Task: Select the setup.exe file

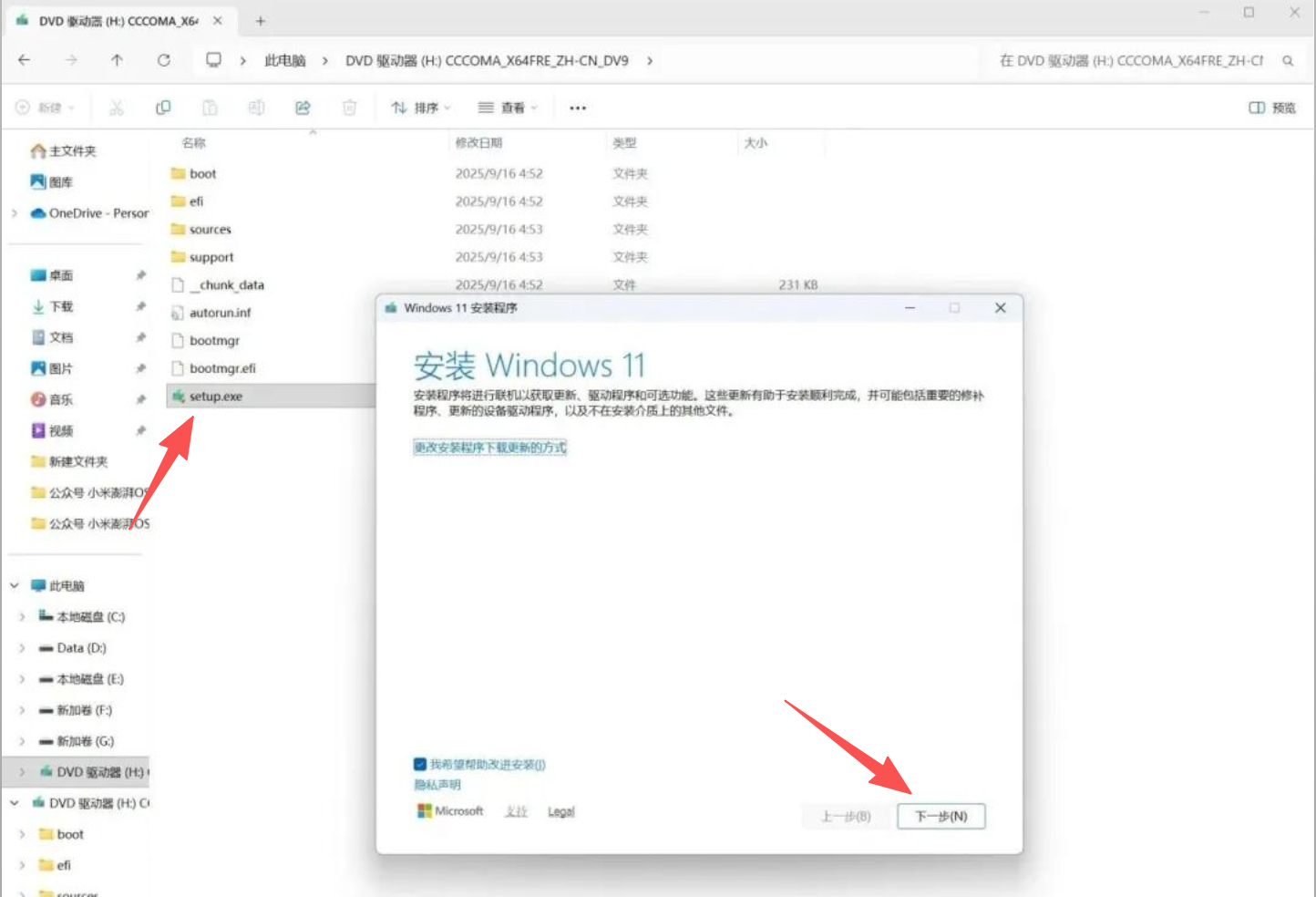Action: [215, 397]
